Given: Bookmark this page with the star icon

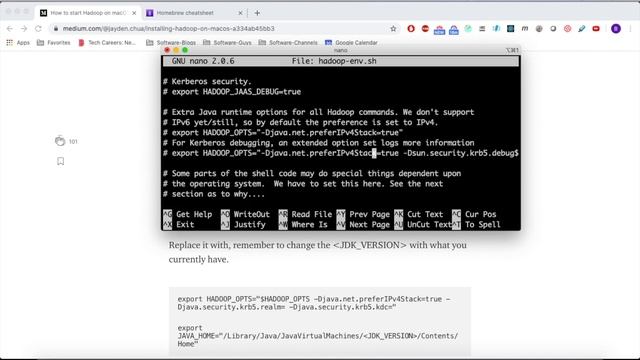Looking at the screenshot, I should (x=393, y=29).
